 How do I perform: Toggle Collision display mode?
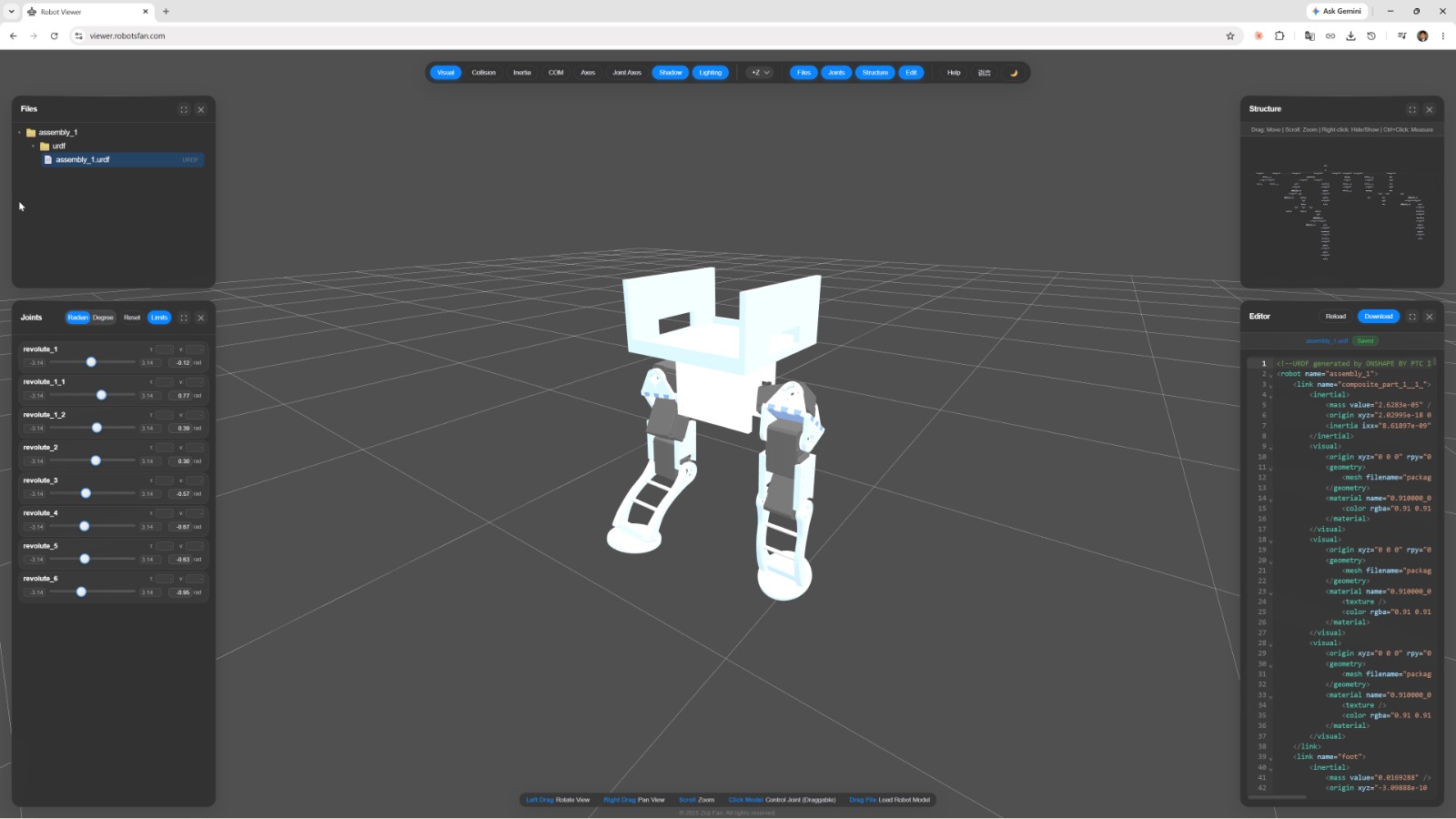point(484,73)
